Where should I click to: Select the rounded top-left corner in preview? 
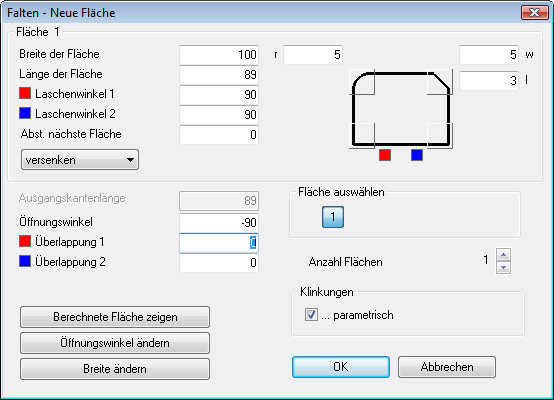(363, 82)
